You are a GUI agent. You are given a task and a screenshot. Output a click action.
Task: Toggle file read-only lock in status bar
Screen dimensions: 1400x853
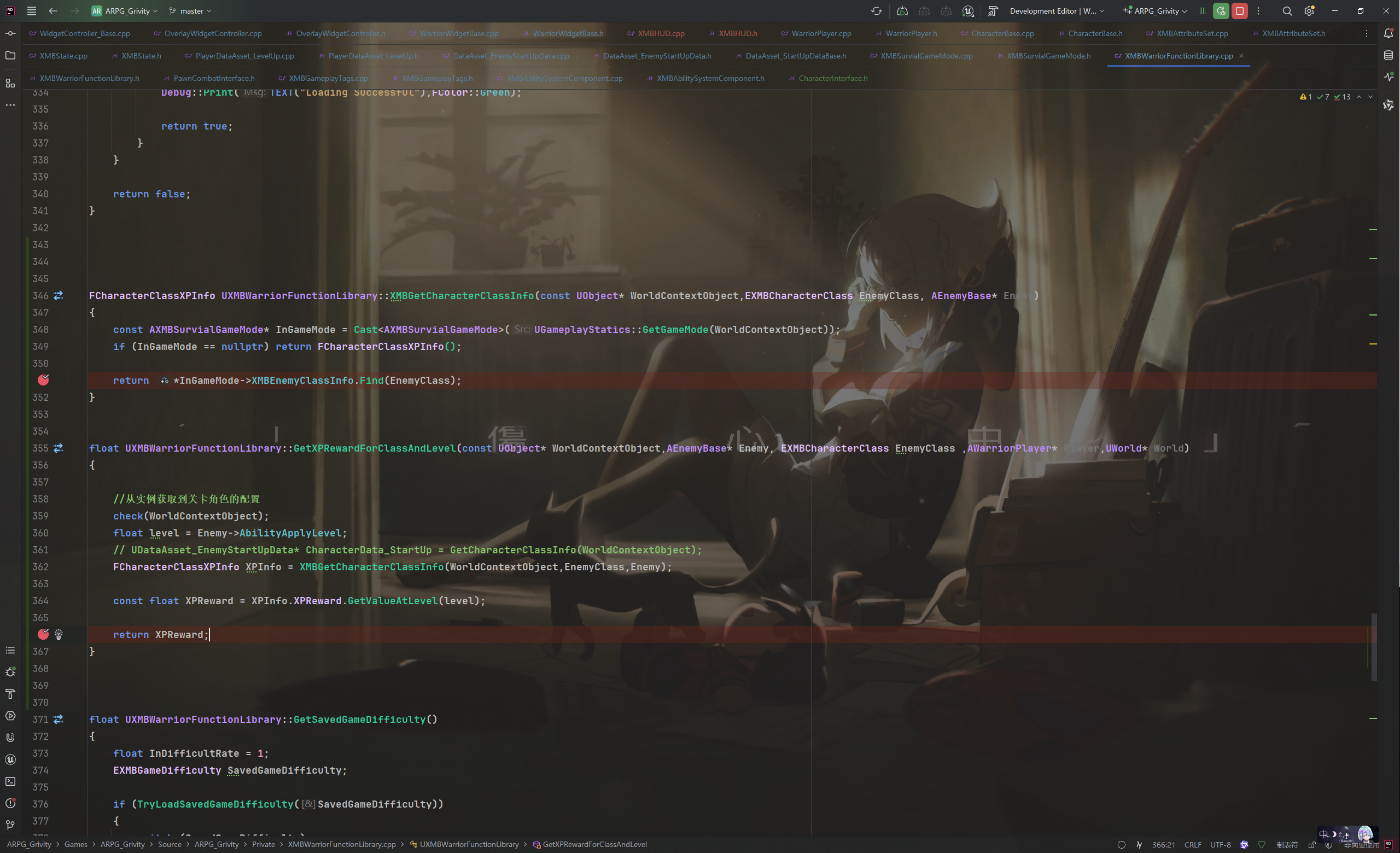[1312, 844]
